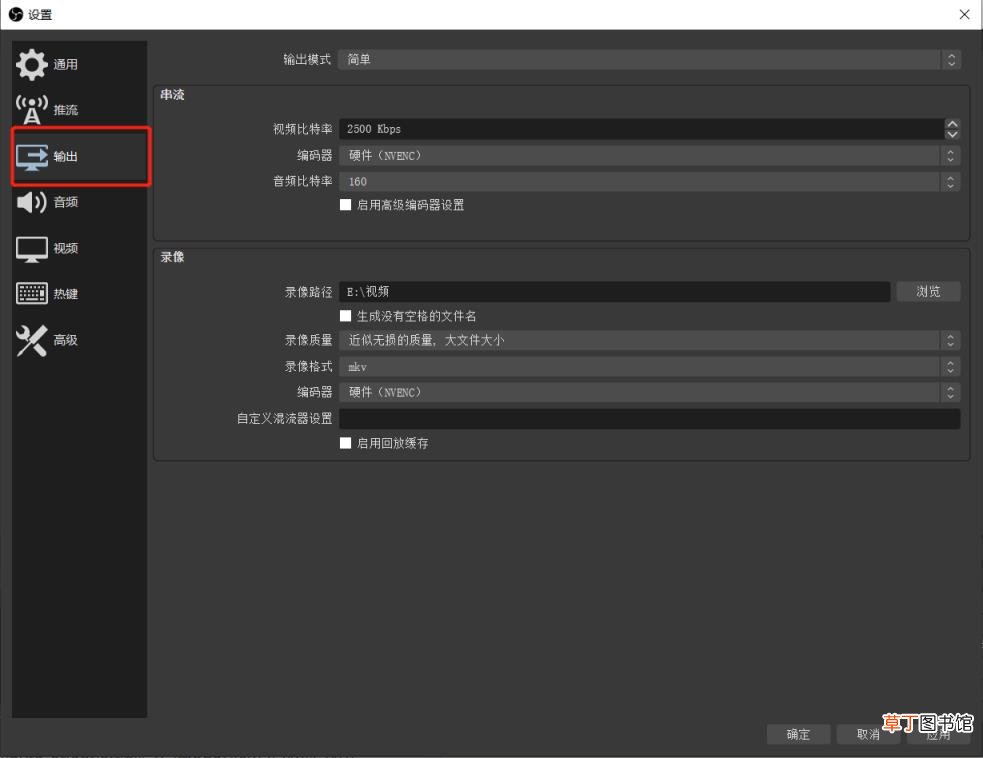Switch to the 通用 settings tab label
The height and width of the screenshot is (758, 983).
(65, 65)
